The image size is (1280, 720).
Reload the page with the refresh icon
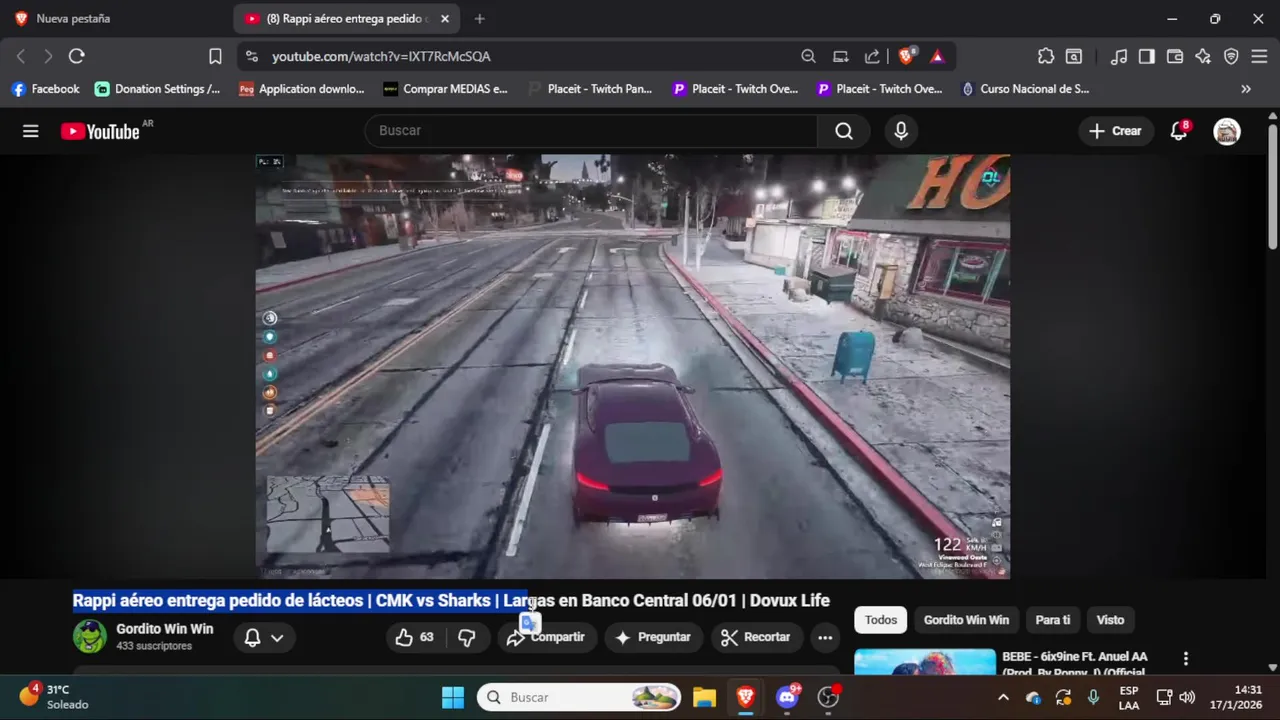pos(77,57)
